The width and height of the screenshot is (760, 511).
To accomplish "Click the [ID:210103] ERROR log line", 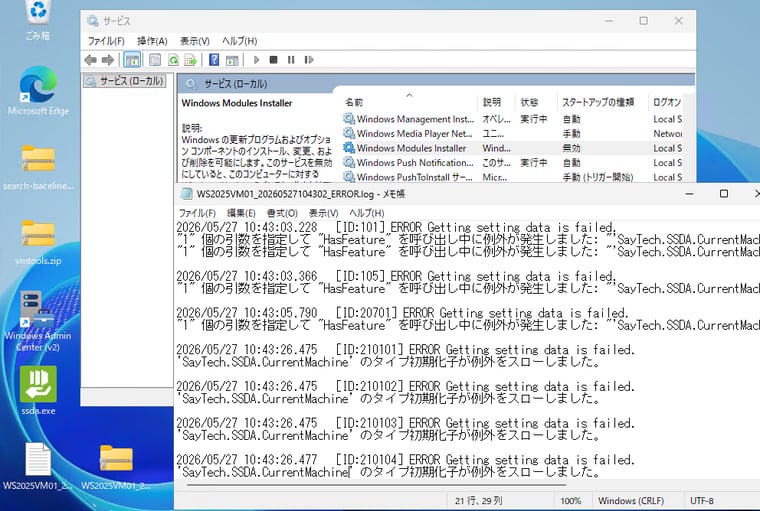I will click(x=405, y=423).
